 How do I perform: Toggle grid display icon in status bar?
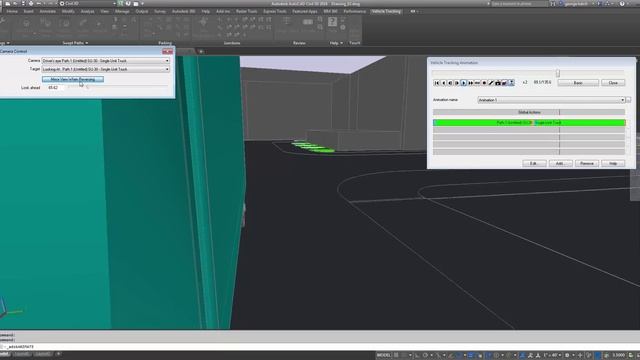[396, 355]
